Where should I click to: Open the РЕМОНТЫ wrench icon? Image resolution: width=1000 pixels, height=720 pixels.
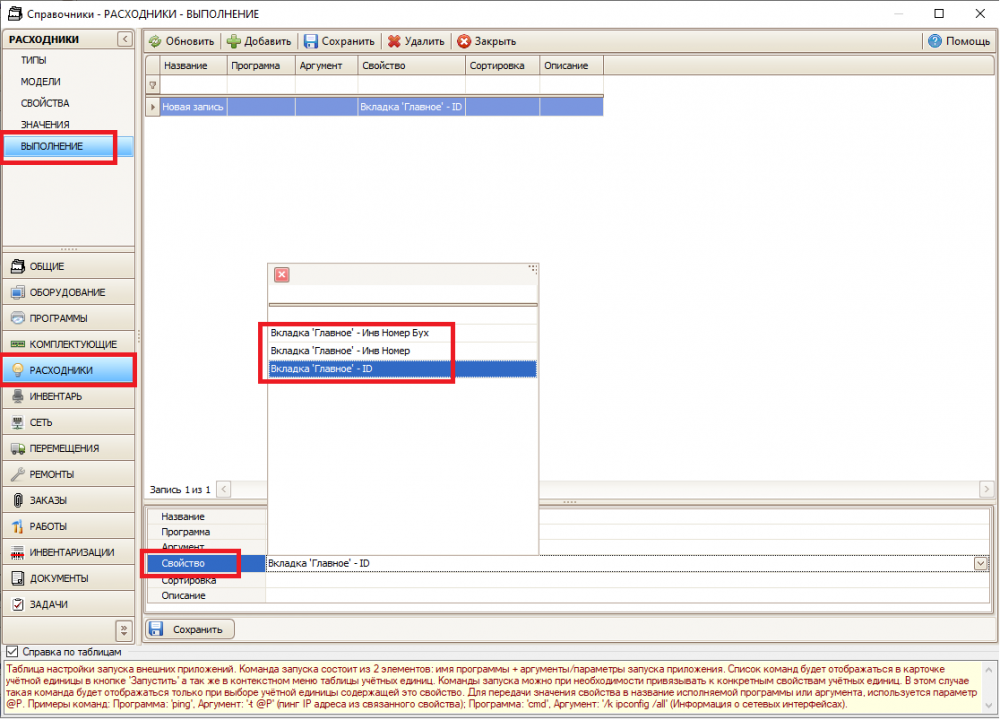click(x=18, y=474)
